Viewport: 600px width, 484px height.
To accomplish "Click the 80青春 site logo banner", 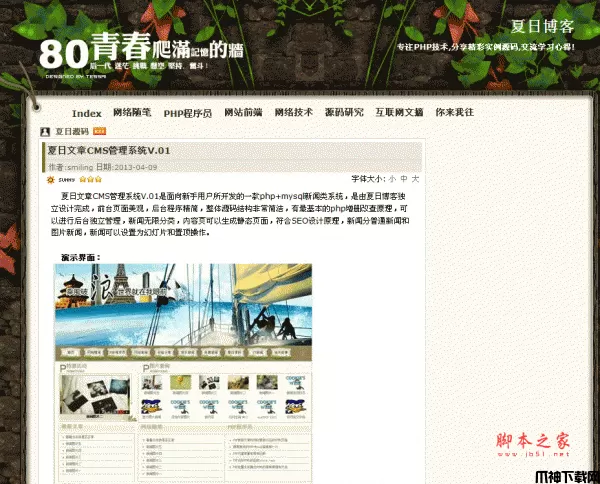I will coord(141,54).
